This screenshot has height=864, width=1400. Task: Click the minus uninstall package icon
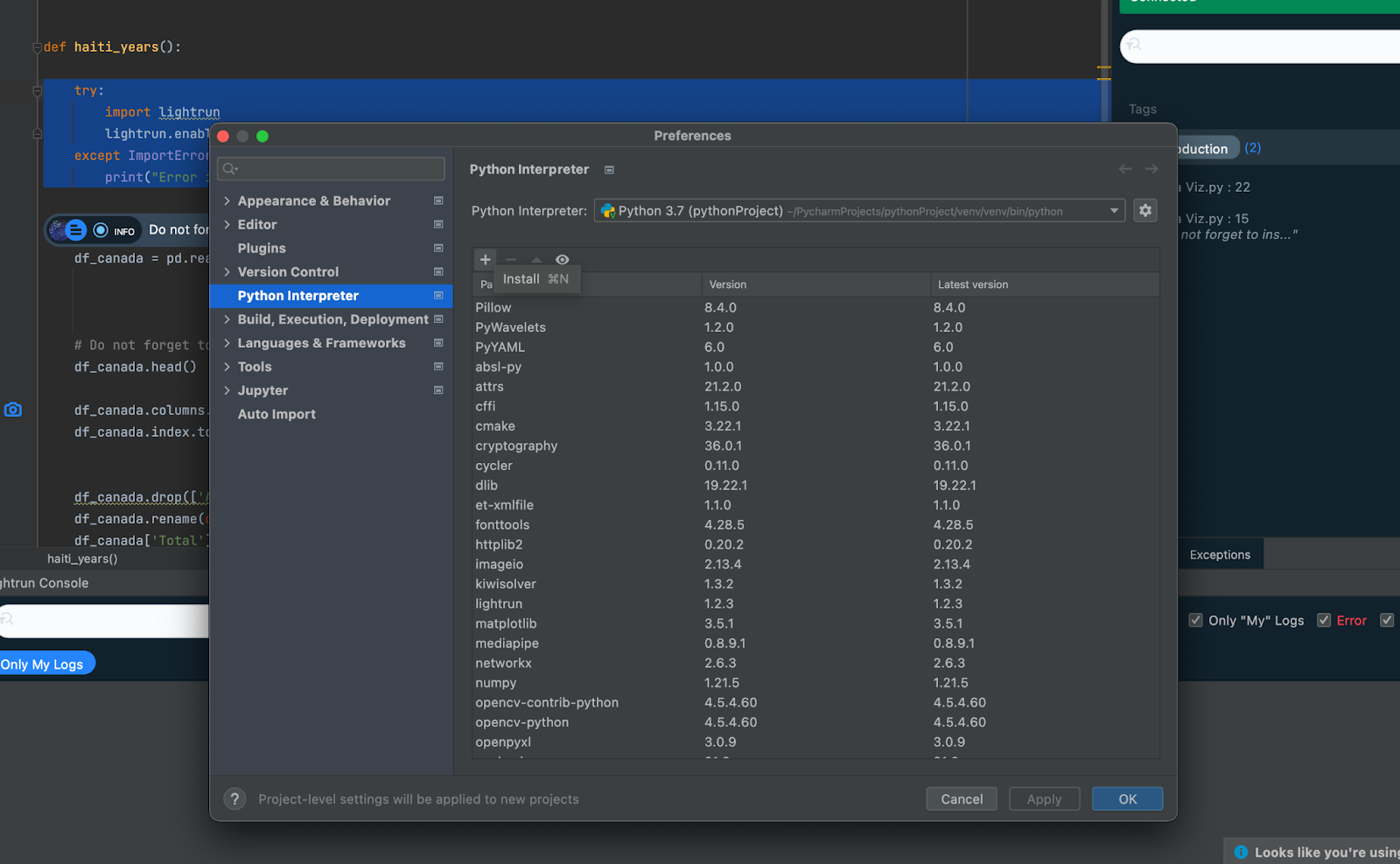coord(511,260)
